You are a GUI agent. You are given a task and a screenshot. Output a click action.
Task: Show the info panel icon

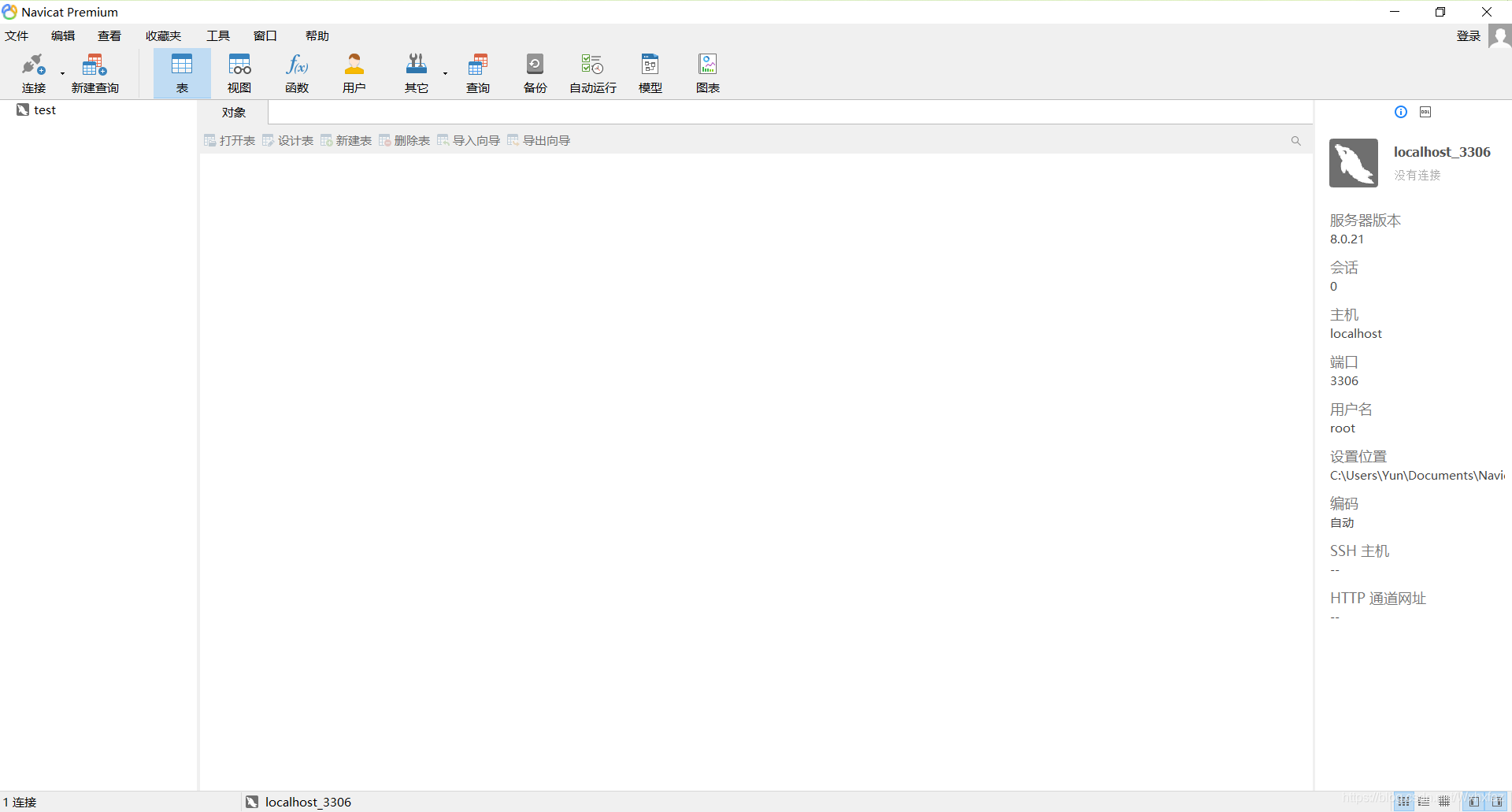click(1401, 112)
